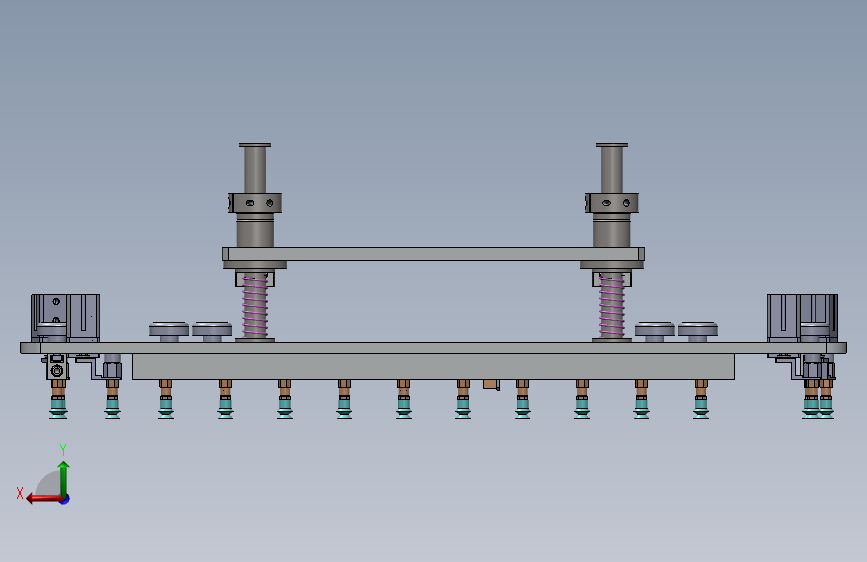Select the leftmost teal suction cup
Screen dimensions: 867x562
[58, 408]
